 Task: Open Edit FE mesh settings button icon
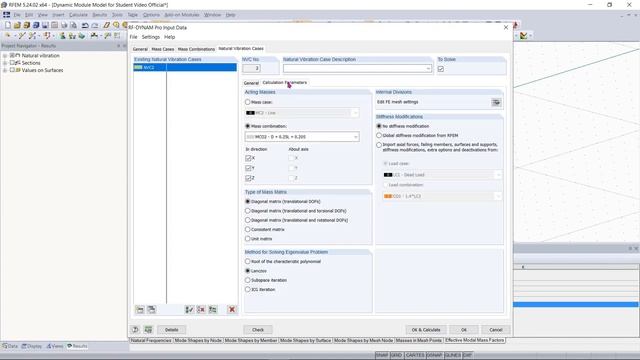(496, 102)
